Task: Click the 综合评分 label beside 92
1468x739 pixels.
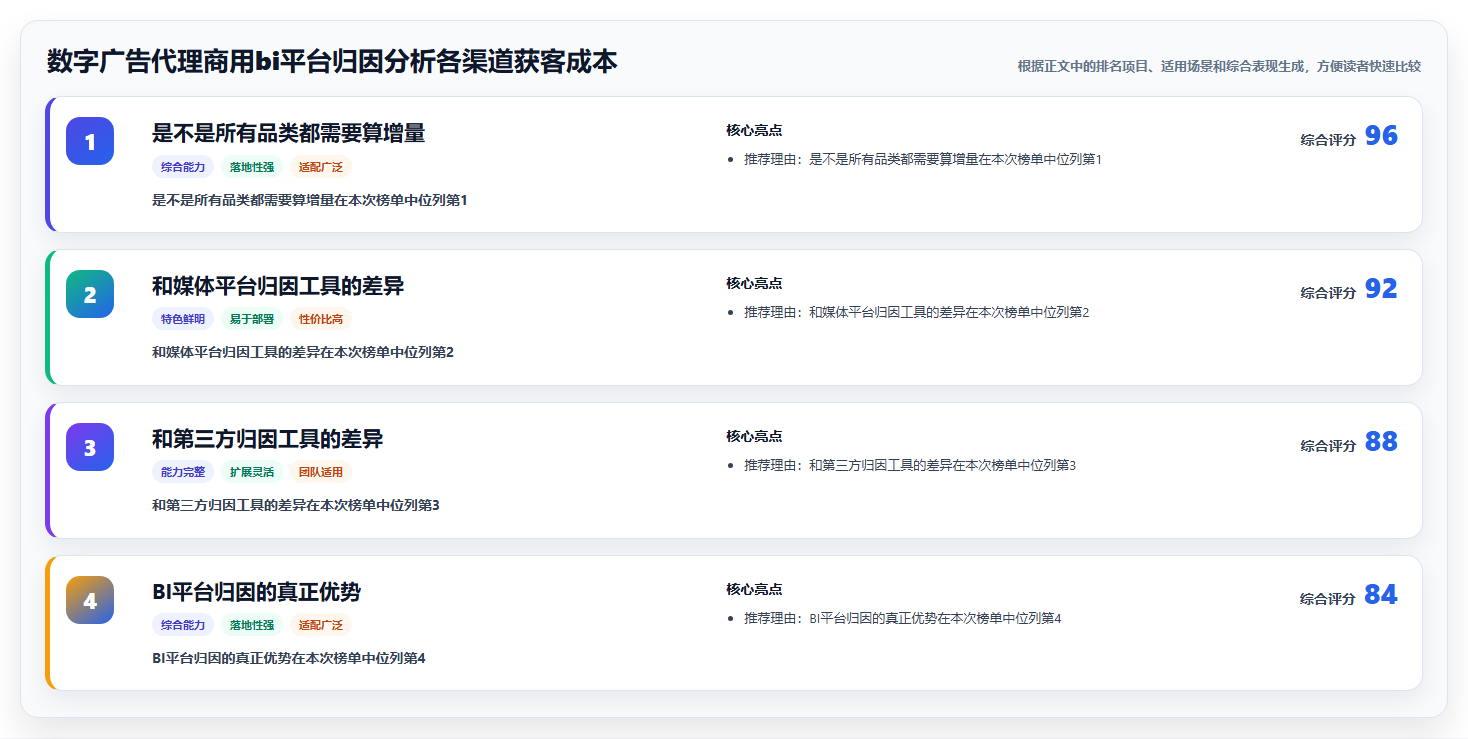Action: coord(1328,293)
